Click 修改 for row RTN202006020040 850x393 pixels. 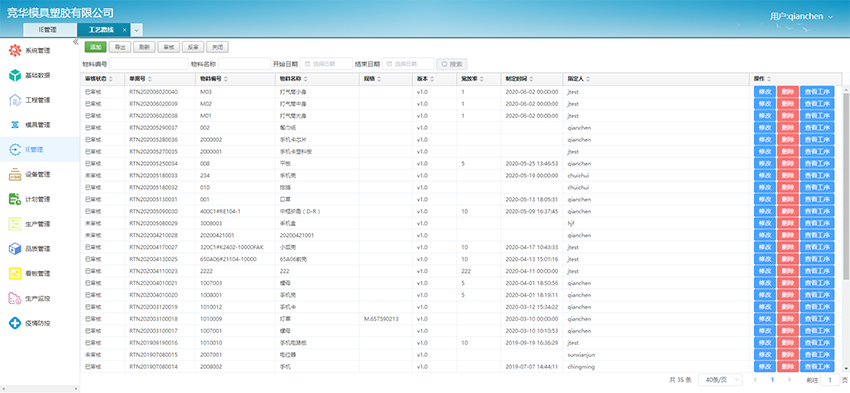[x=765, y=92]
